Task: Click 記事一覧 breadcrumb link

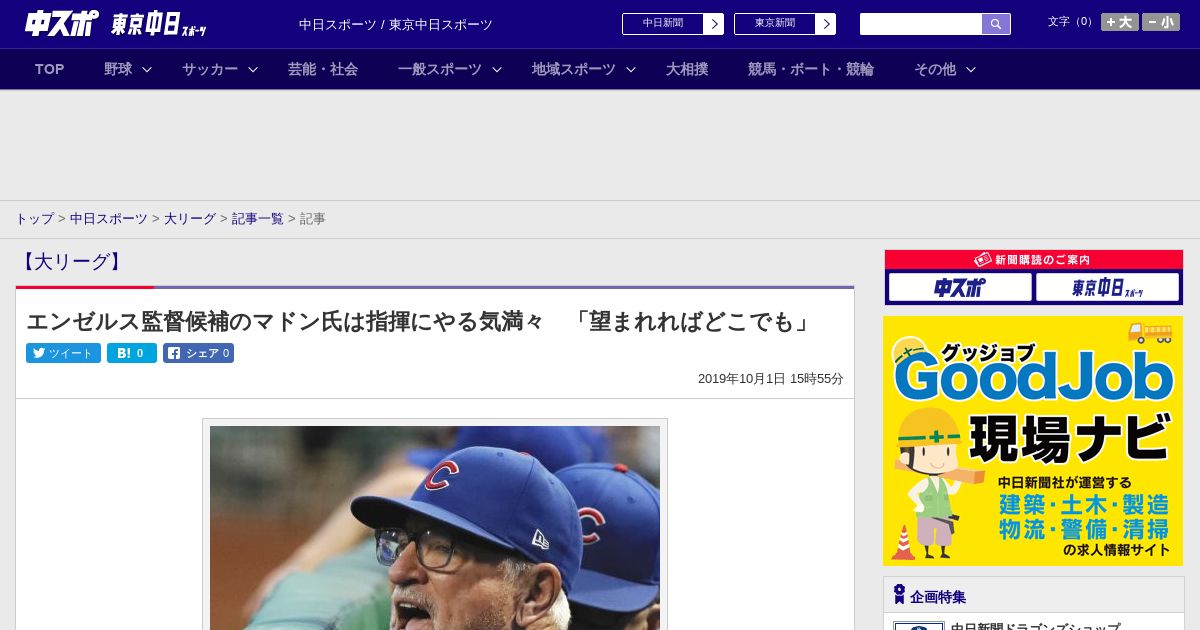Action: pyautogui.click(x=258, y=218)
